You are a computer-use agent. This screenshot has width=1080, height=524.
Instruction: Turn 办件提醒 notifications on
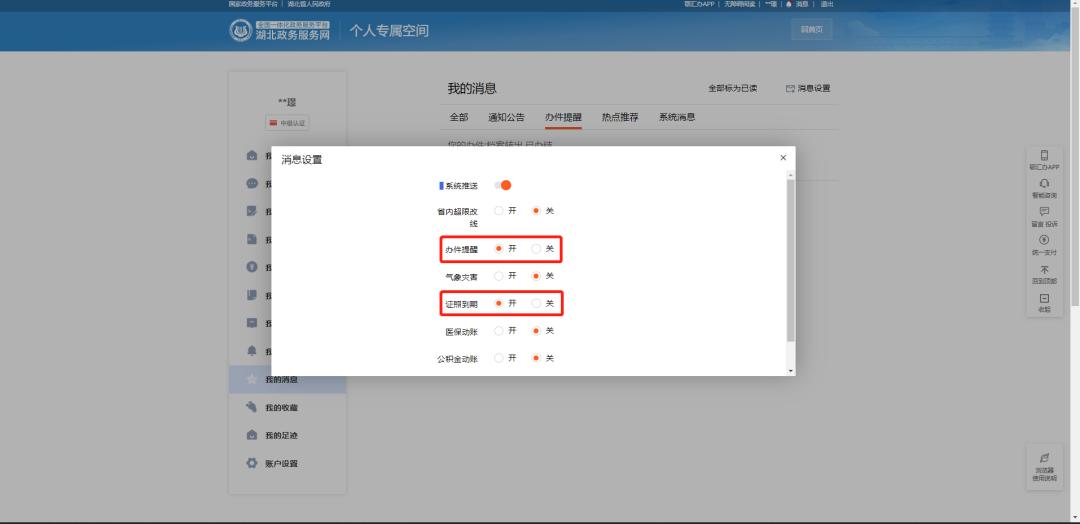(x=499, y=249)
